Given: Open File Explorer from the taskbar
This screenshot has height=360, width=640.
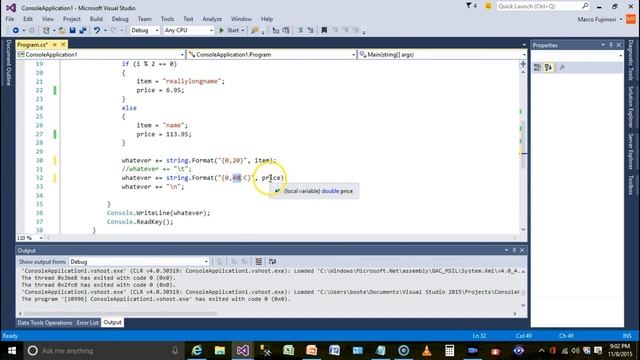Looking at the screenshot, I should (x=220, y=351).
